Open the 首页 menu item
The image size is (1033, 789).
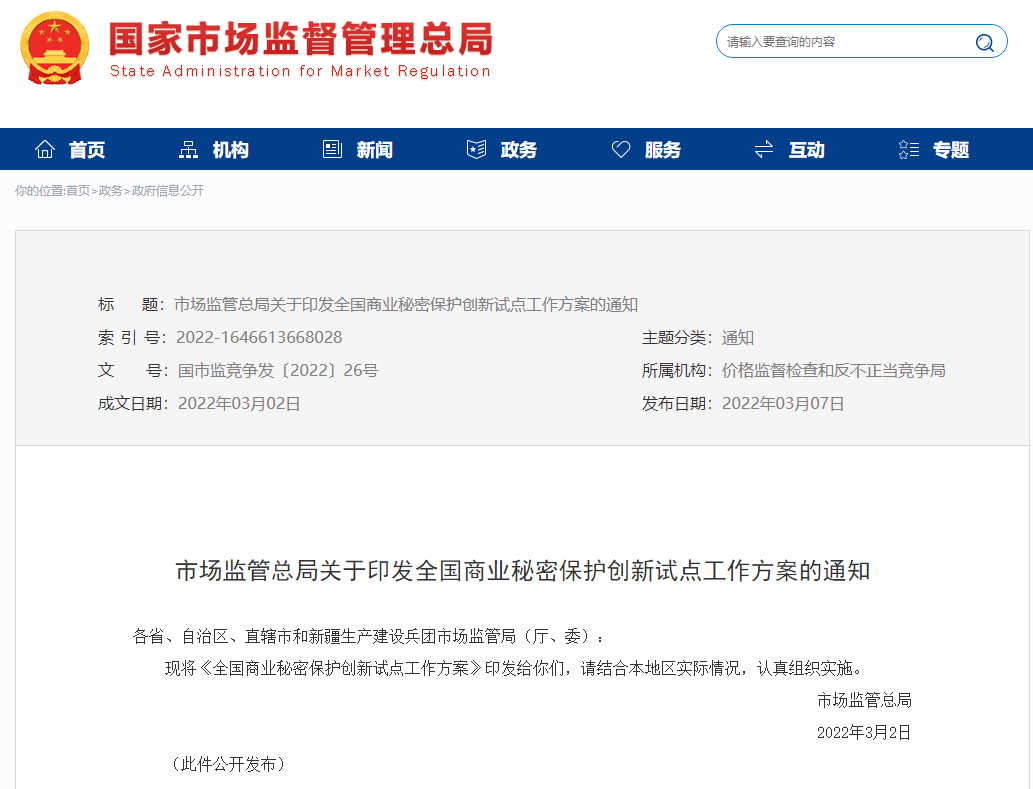pyautogui.click(x=87, y=150)
